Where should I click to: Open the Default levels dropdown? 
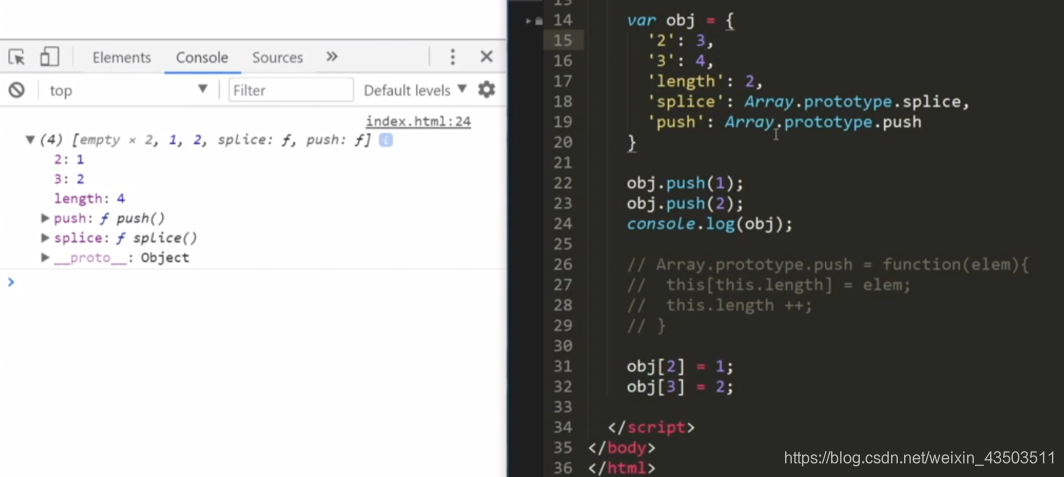(x=415, y=90)
